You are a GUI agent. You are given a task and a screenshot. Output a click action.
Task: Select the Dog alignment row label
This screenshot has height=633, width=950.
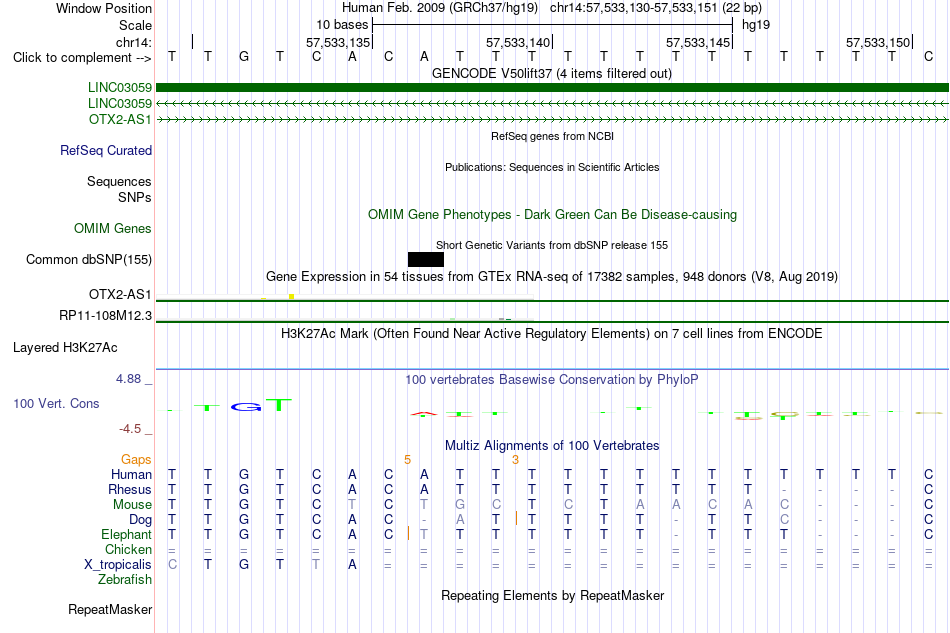[140, 520]
